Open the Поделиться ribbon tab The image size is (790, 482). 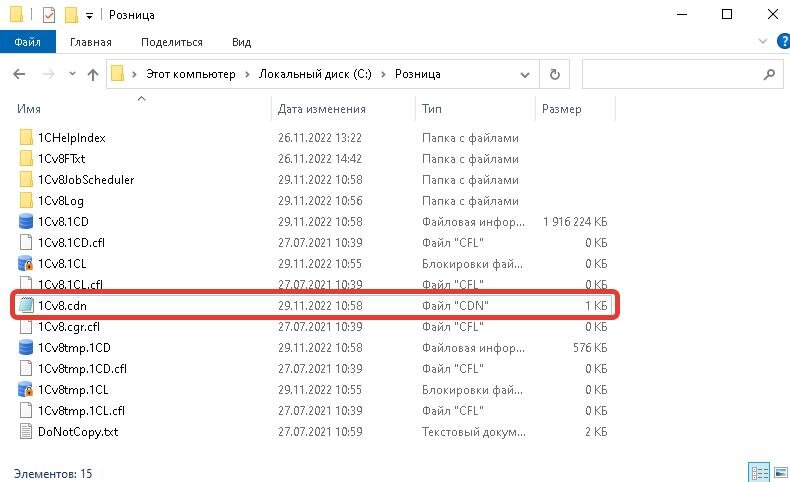(x=172, y=42)
